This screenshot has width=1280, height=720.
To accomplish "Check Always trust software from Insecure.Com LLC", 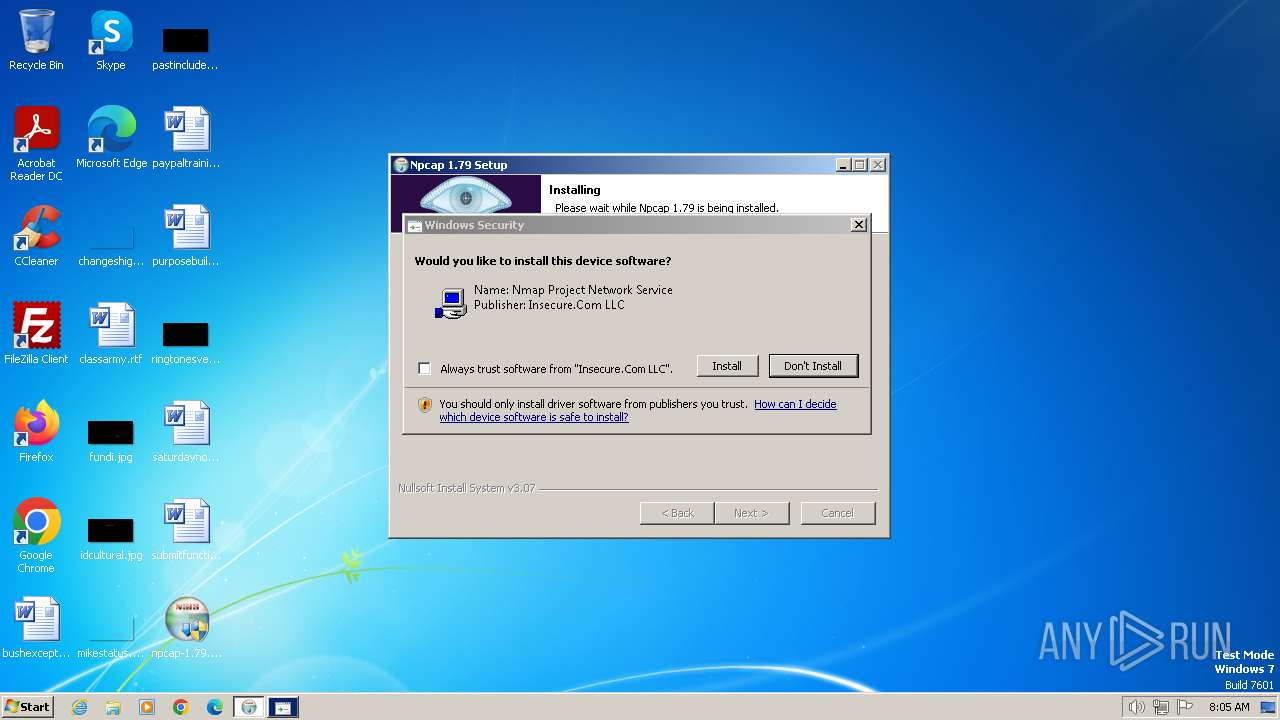I will tap(425, 369).
